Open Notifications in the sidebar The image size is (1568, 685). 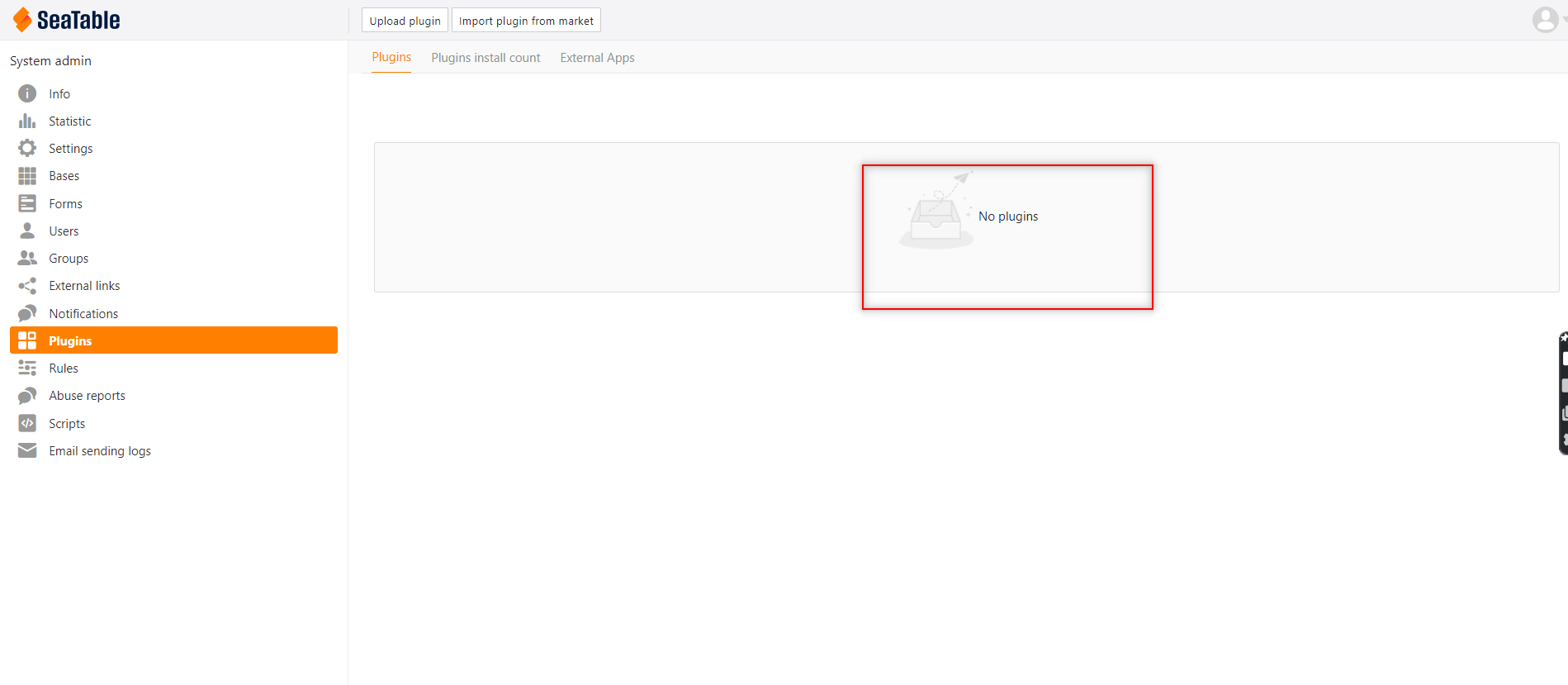point(83,313)
